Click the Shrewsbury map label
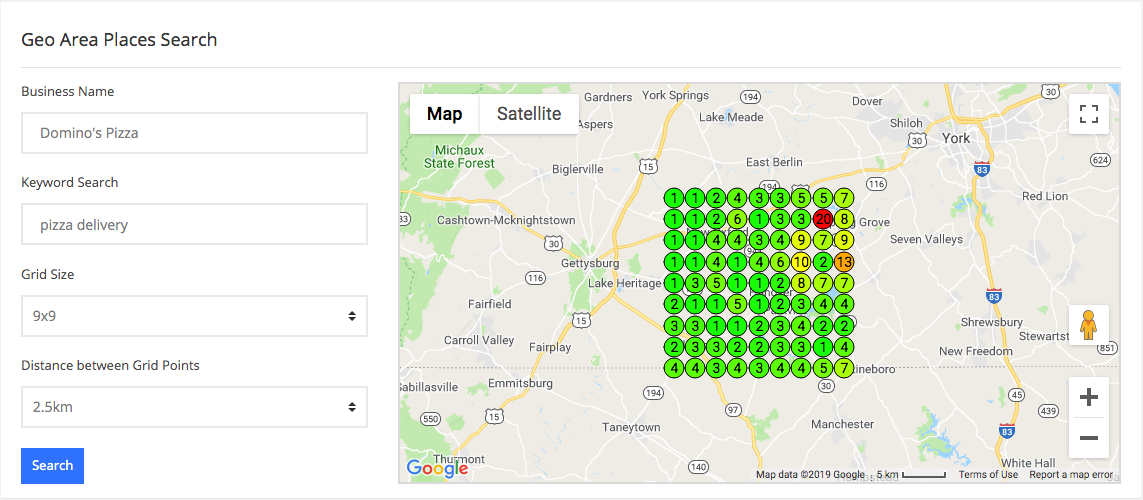This screenshot has width=1143, height=500. pyautogui.click(x=990, y=322)
